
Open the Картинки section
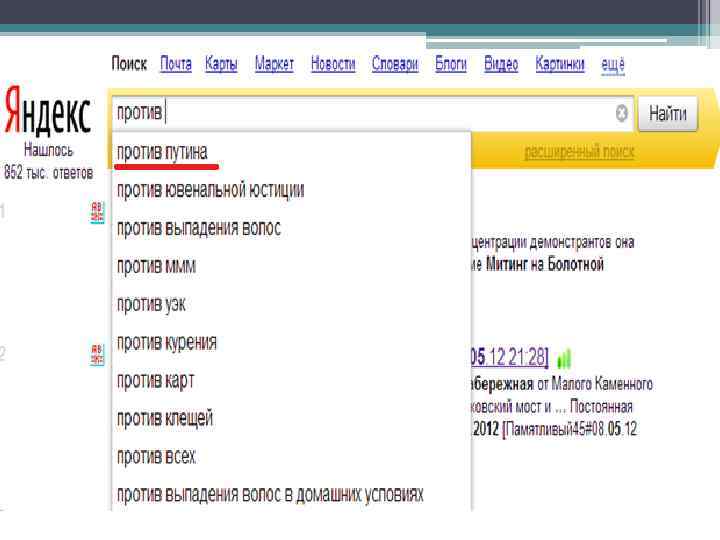560,64
